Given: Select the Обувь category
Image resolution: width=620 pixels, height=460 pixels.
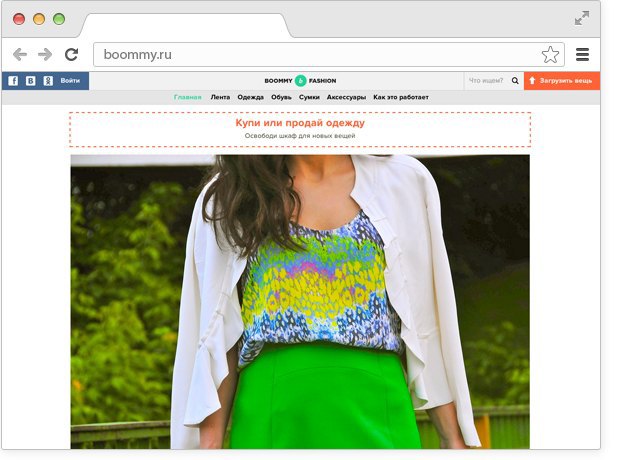Looking at the screenshot, I should click(281, 98).
